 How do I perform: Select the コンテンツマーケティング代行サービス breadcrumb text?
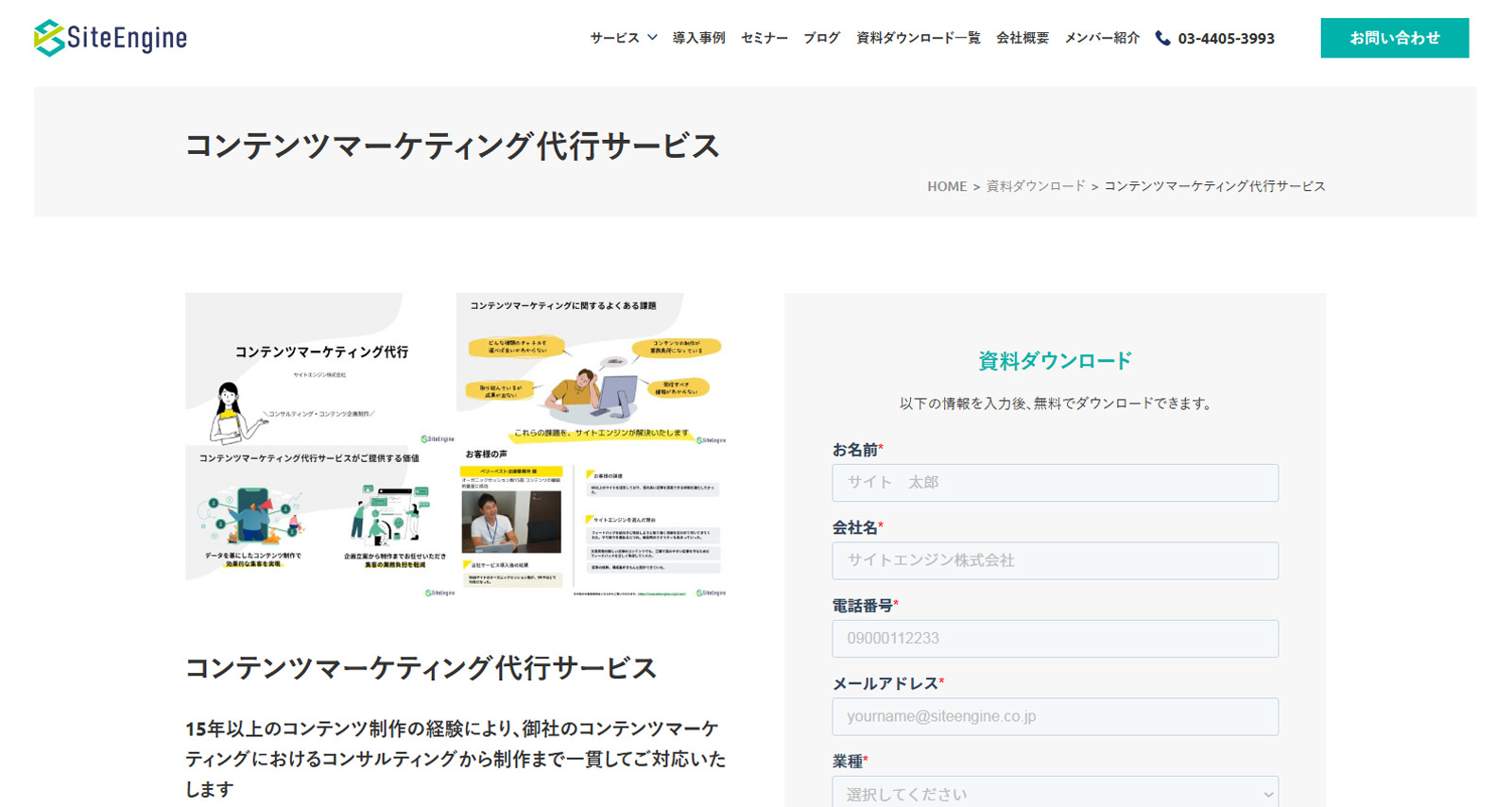pyautogui.click(x=1214, y=186)
